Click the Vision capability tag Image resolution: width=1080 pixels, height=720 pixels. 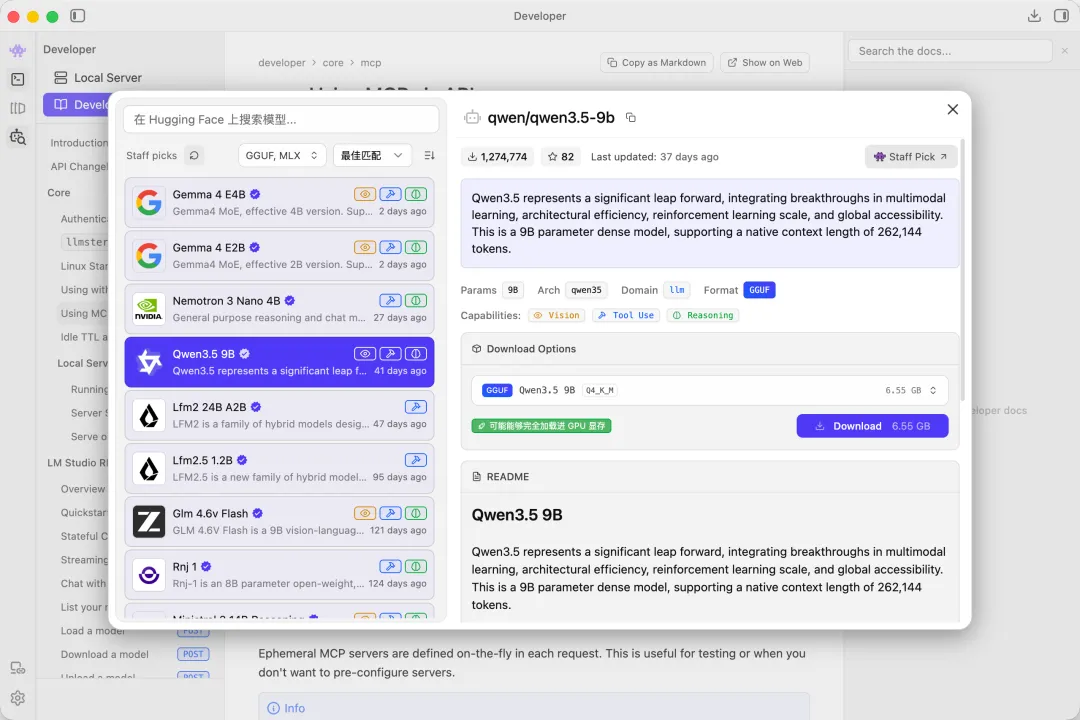coord(557,316)
